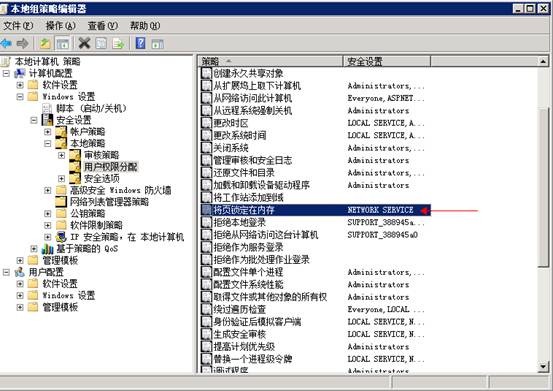Expand the 审核策略 tree node
The width and height of the screenshot is (553, 391).
click(61, 155)
